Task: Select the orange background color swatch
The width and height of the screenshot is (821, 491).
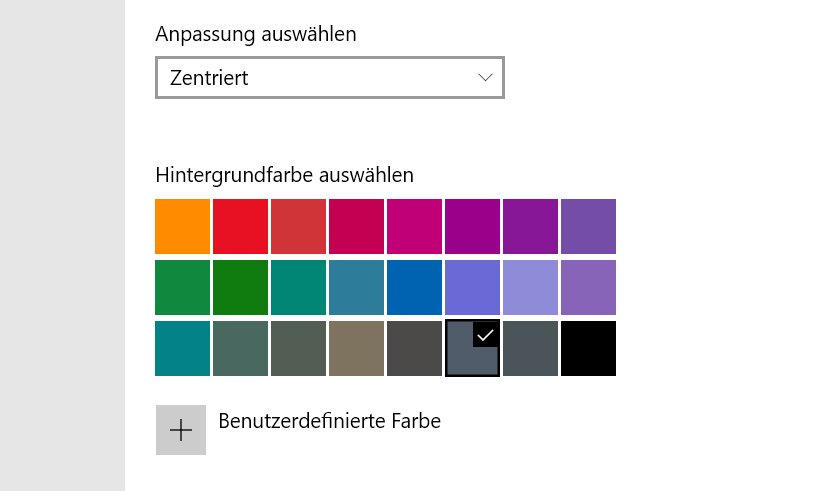Action: tap(183, 227)
